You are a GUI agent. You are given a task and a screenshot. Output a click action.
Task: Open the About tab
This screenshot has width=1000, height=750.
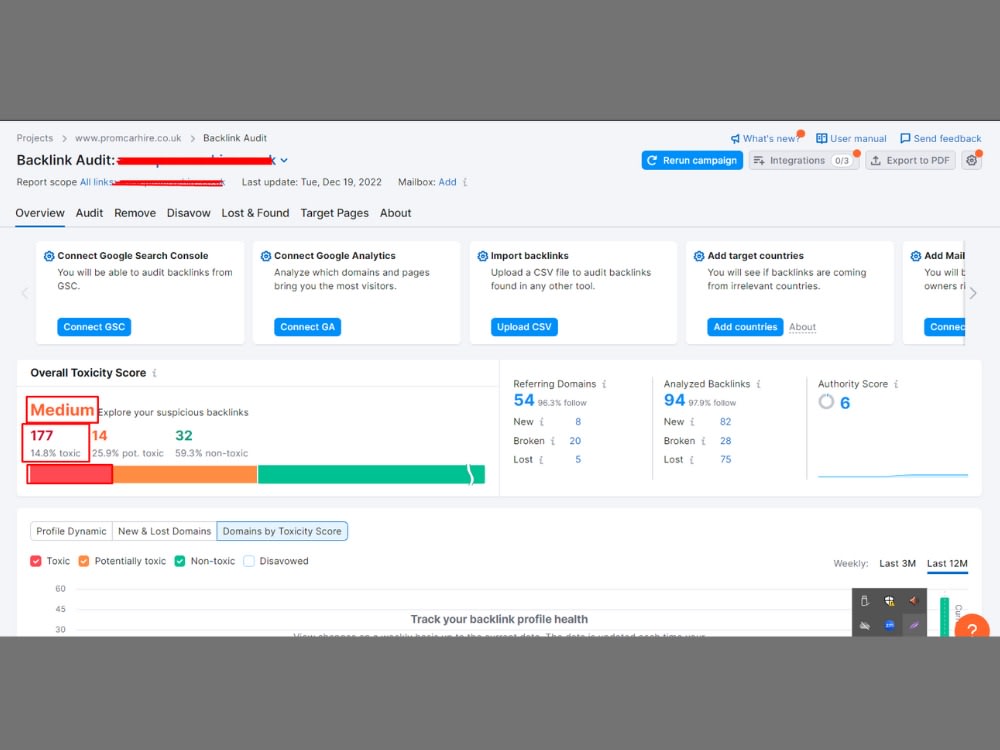[x=395, y=213]
